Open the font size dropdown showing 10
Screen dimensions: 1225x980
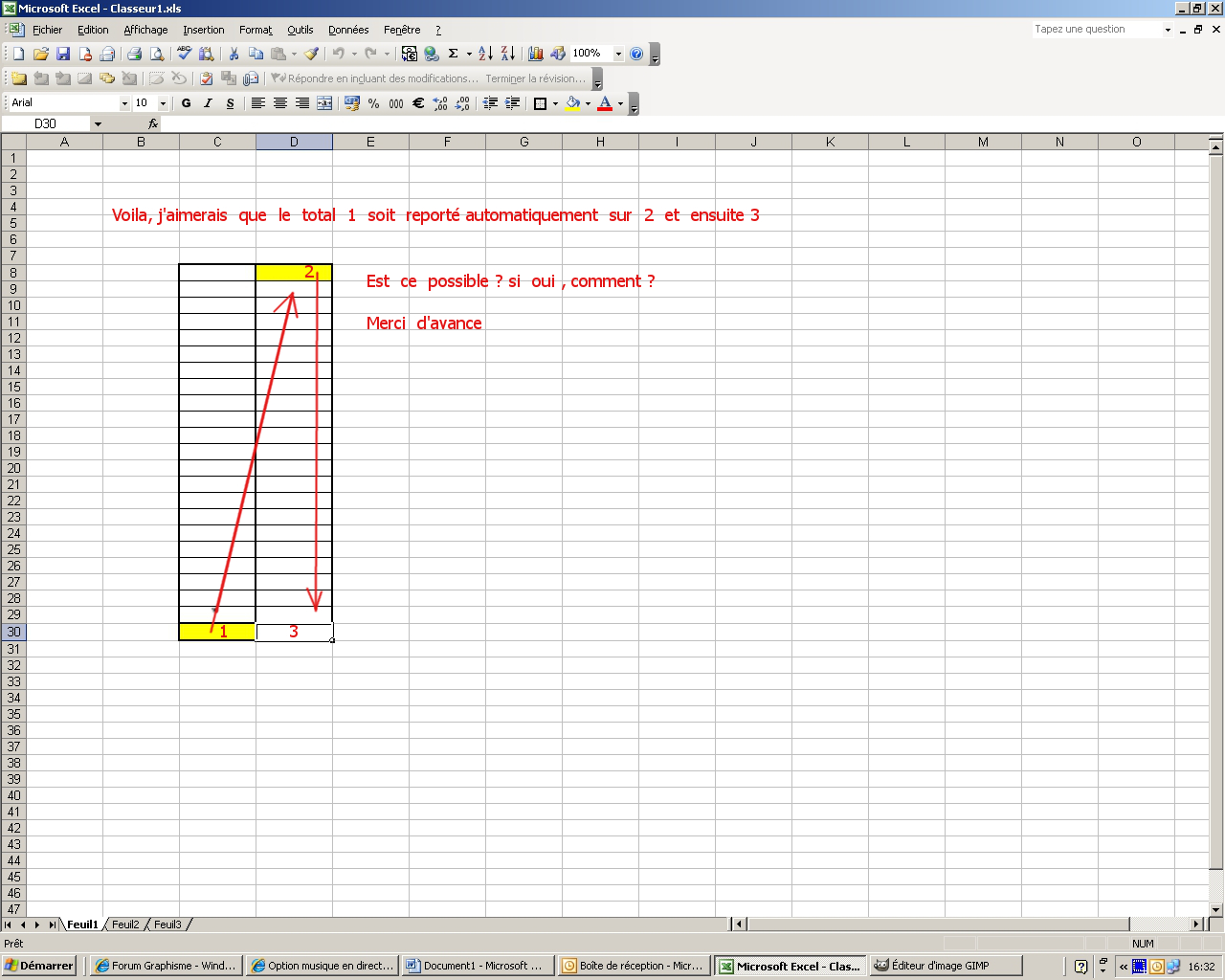pos(163,103)
